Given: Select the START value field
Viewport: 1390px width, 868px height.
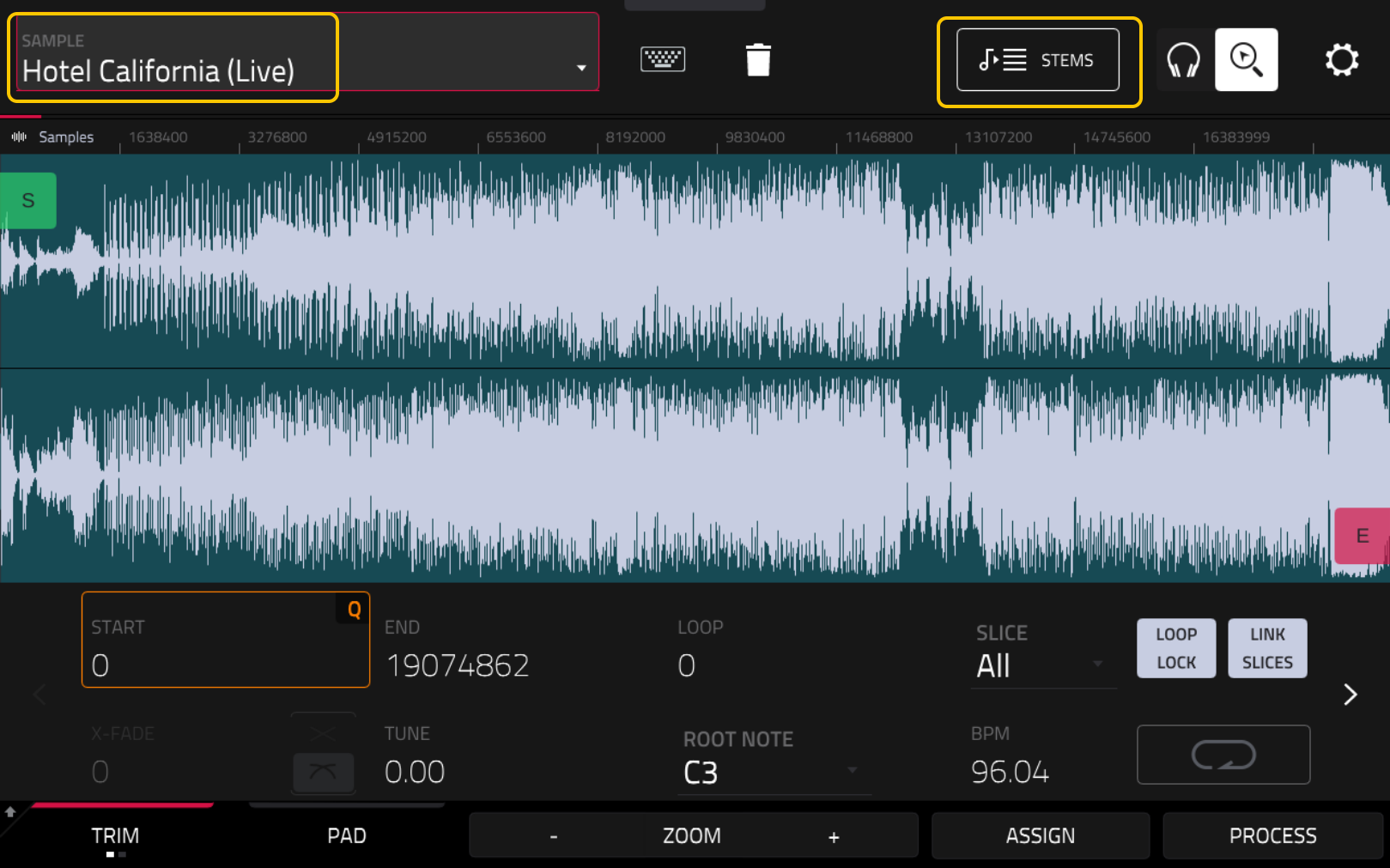Looking at the screenshot, I should coord(226,640).
